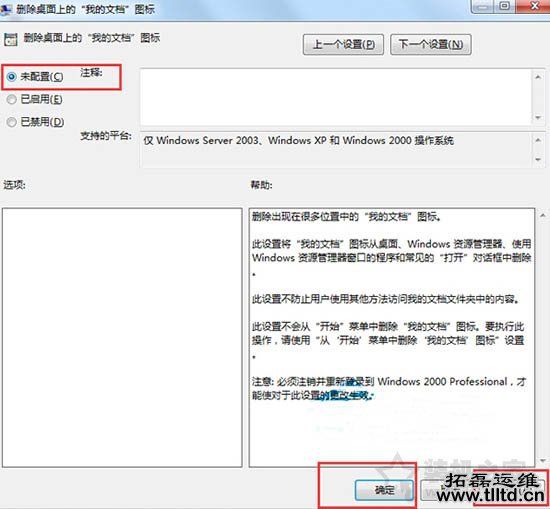Select the 未配置(C) radio button
Screen dimensions: 550x509
coord(12,76)
